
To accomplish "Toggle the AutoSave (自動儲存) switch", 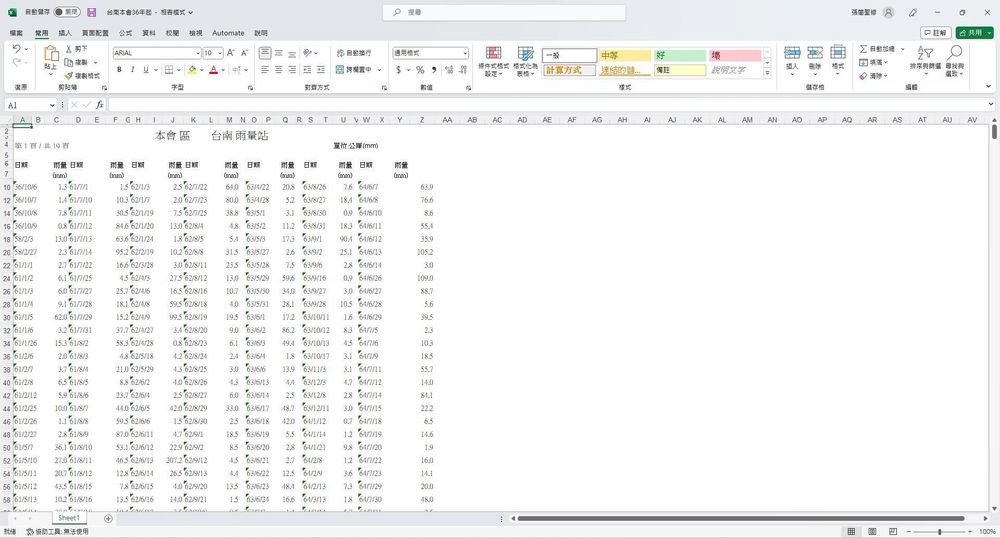I will point(66,12).
